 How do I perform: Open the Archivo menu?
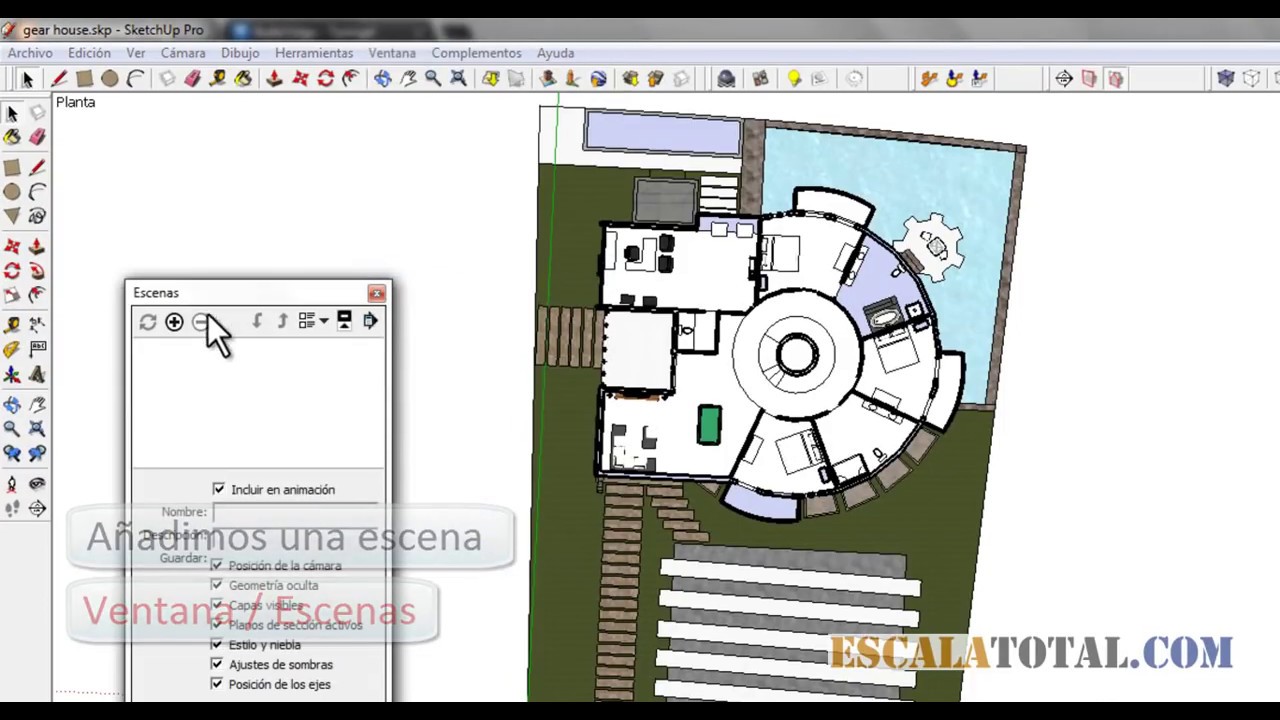pos(30,53)
